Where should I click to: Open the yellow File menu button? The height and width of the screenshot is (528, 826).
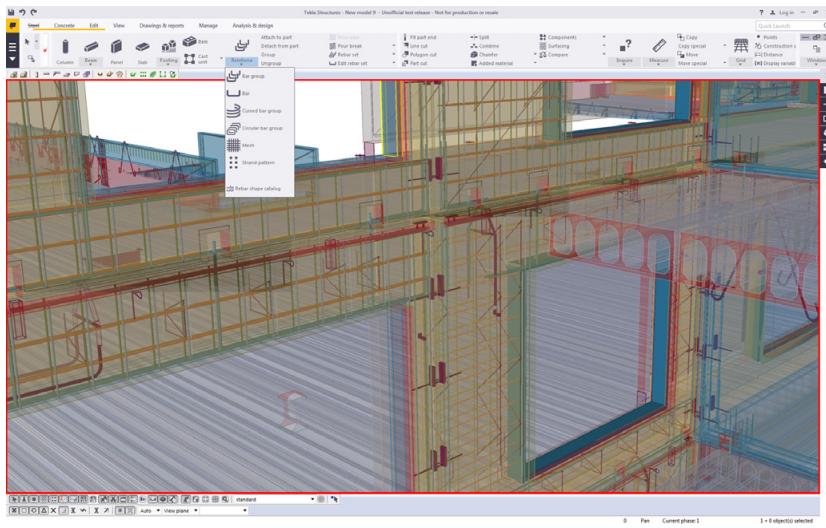pyautogui.click(x=13, y=25)
